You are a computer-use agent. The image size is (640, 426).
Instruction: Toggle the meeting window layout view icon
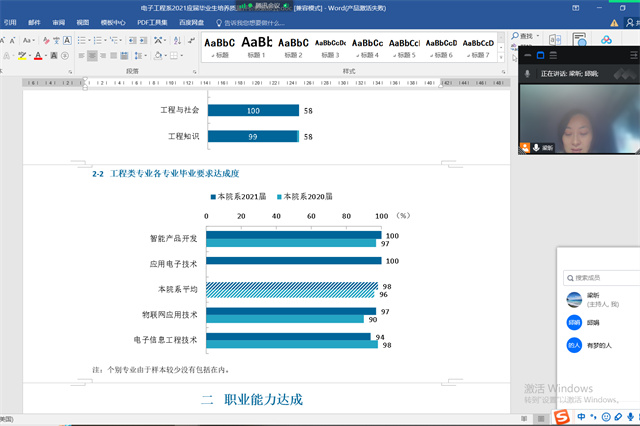coord(538,55)
